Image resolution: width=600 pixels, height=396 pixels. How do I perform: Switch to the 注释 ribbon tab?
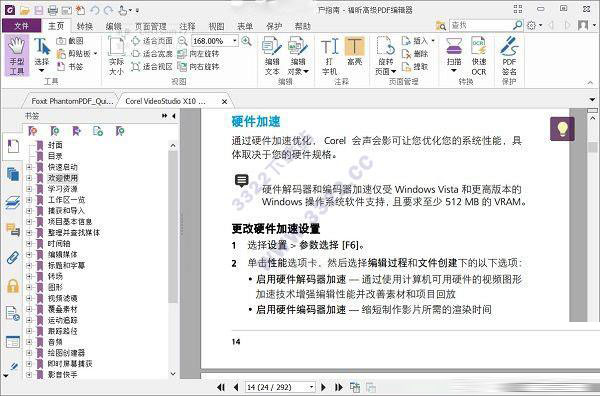[187, 26]
